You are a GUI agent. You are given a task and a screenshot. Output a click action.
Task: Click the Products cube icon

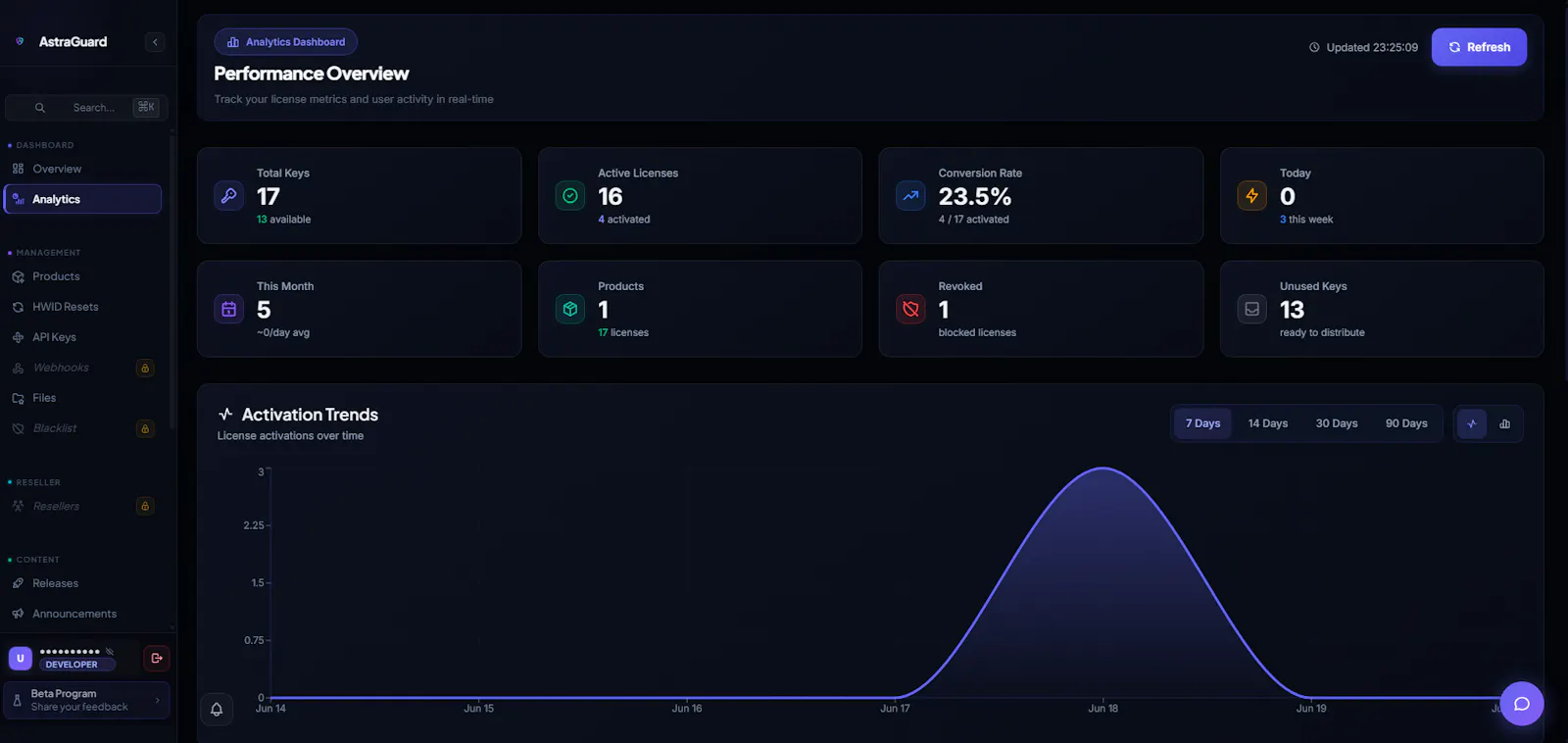[x=570, y=309]
